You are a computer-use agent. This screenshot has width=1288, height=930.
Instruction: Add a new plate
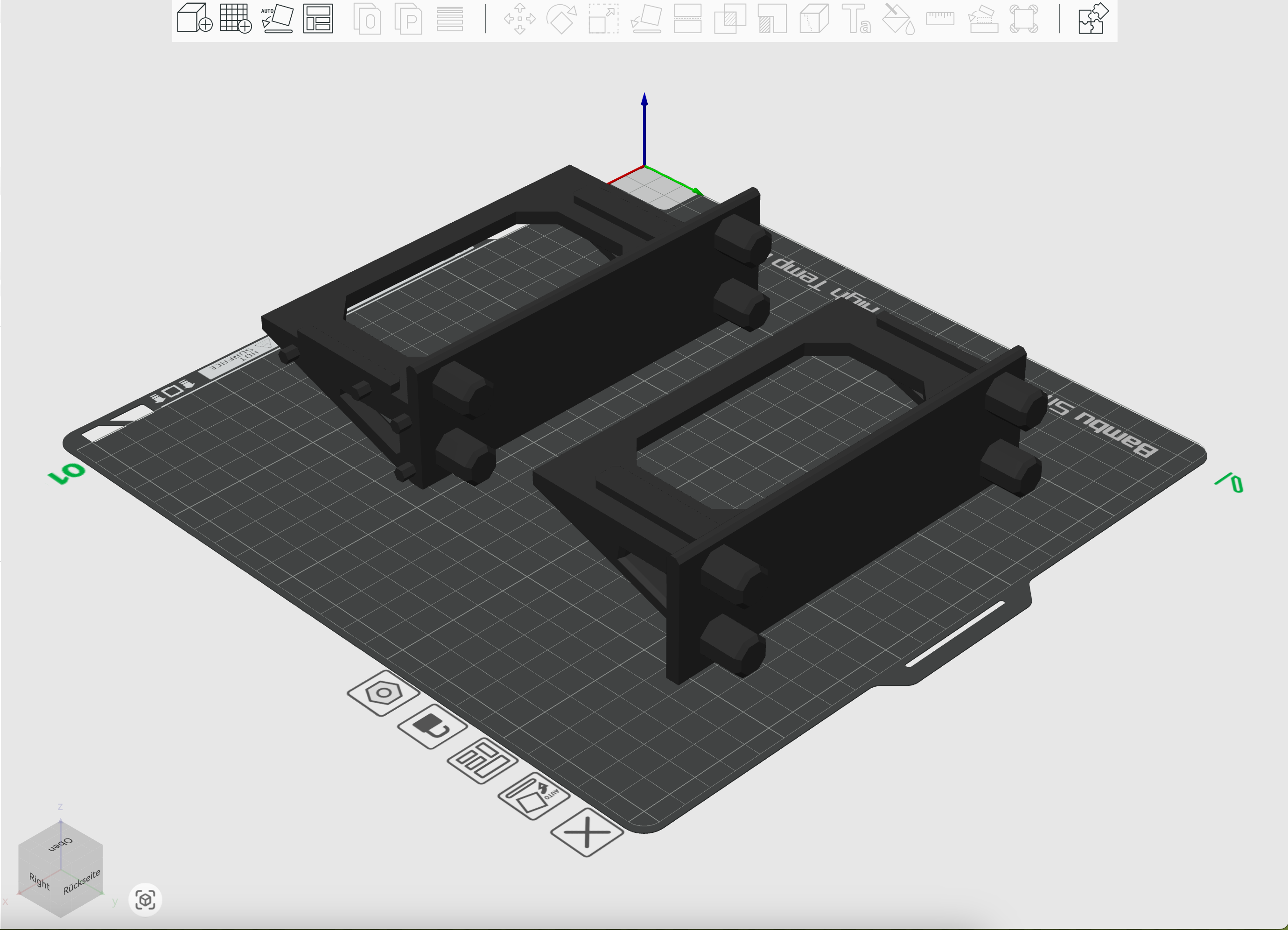tap(236, 18)
